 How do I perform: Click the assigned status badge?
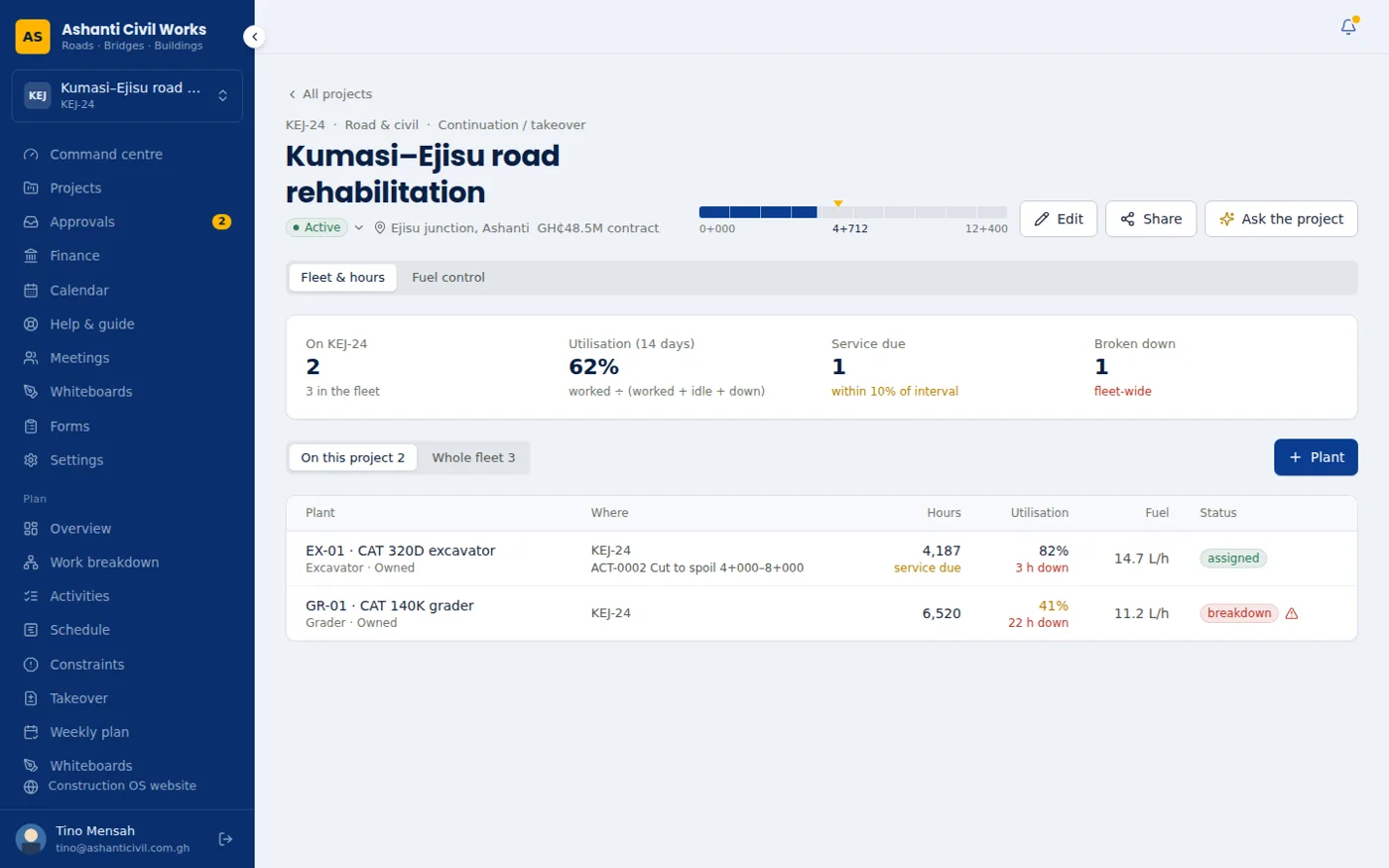pyautogui.click(x=1233, y=558)
